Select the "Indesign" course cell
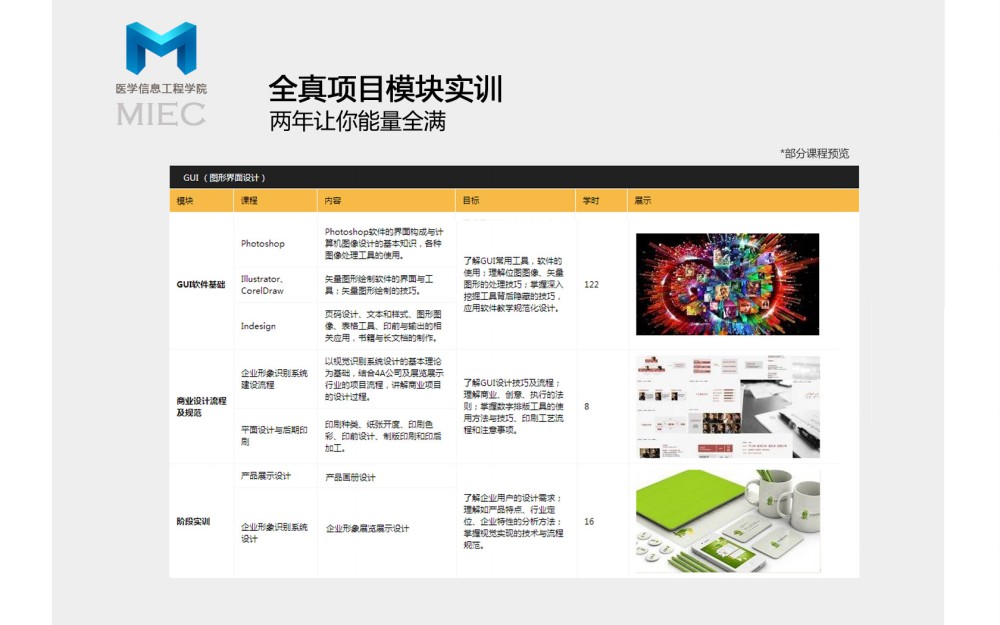The image size is (1000, 625). point(258,326)
